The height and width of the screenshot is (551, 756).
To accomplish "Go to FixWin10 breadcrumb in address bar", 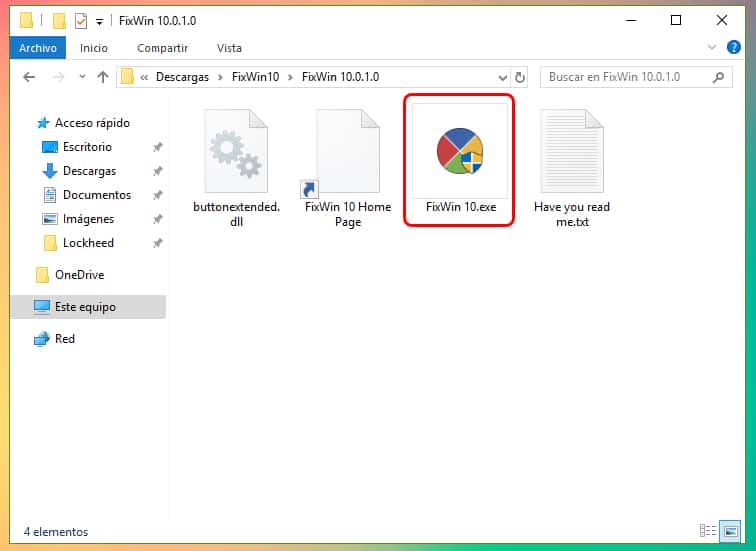I will pyautogui.click(x=255, y=77).
